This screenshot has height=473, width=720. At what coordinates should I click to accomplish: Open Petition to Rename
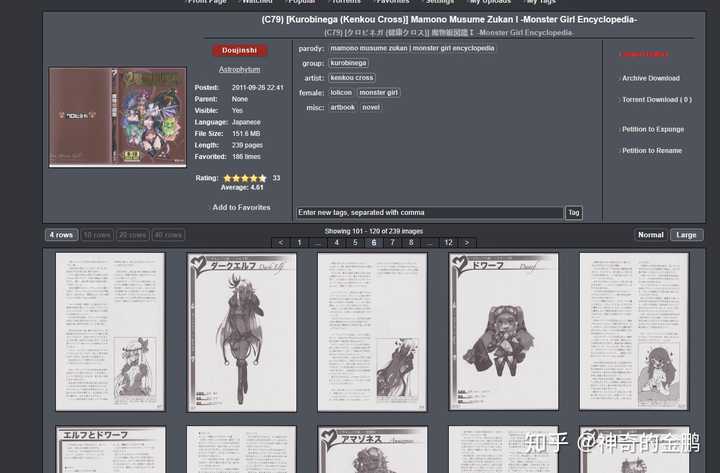[652, 151]
